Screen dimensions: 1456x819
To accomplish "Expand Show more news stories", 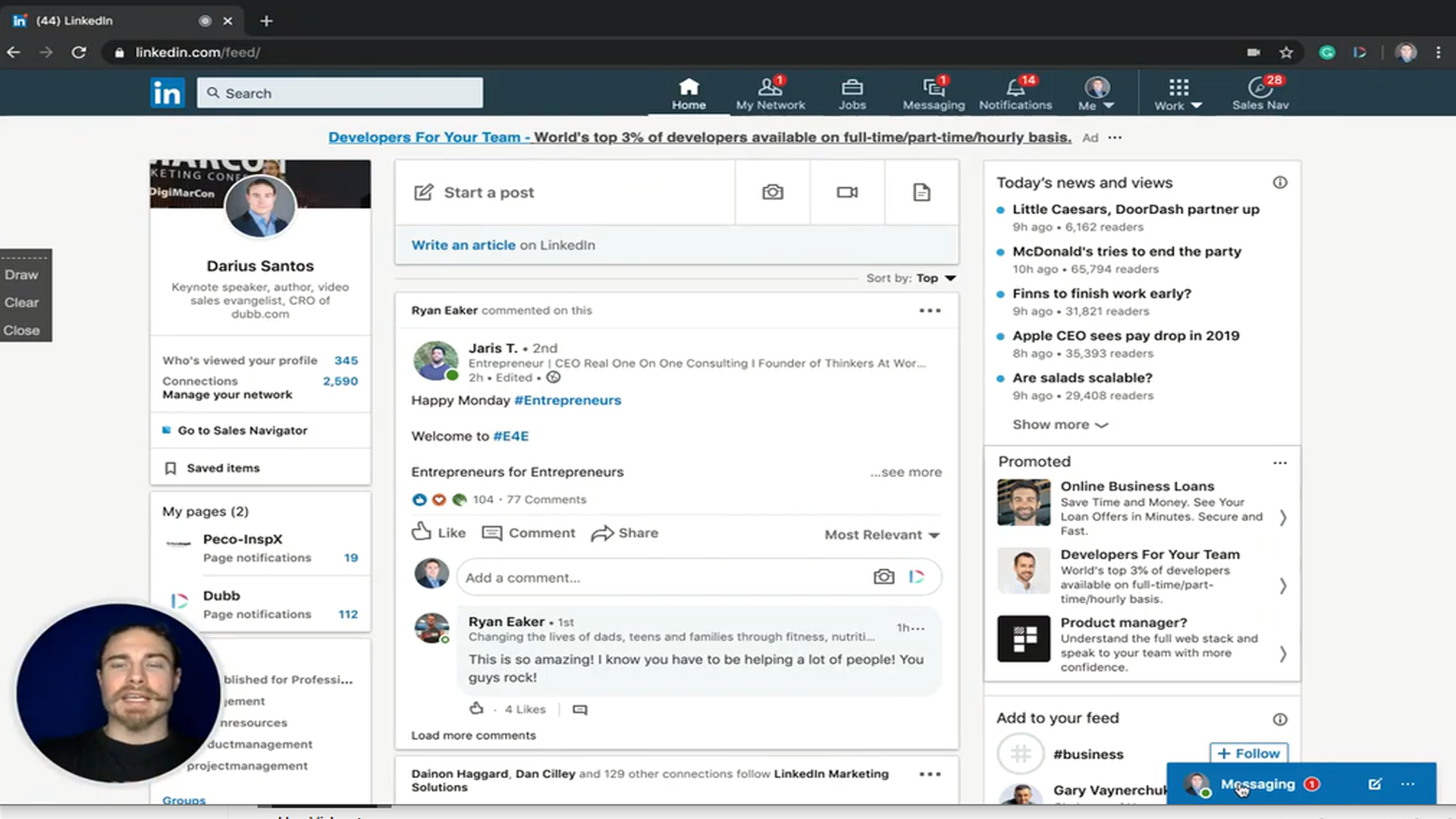I will (x=1060, y=425).
